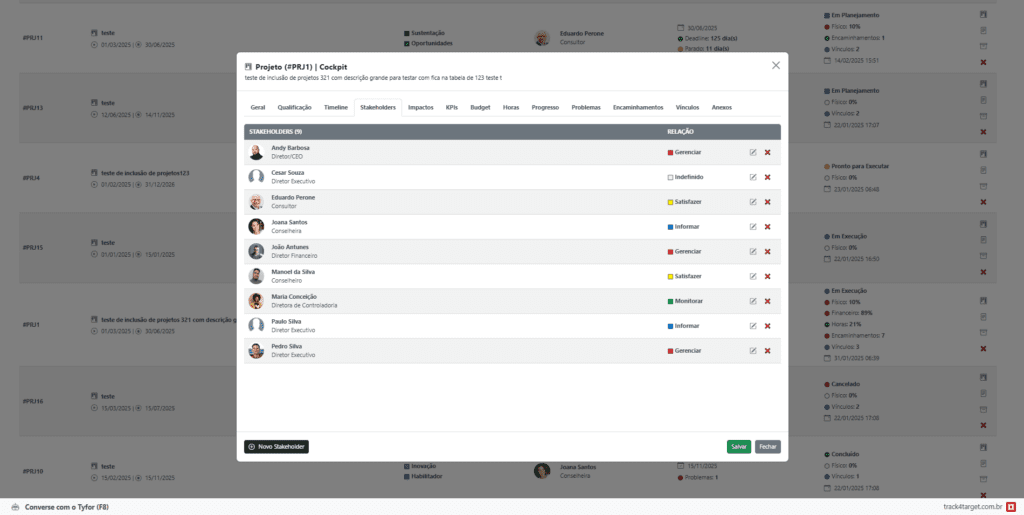The image size is (1024, 515).
Task: Click the Fechar button
Action: point(767,447)
